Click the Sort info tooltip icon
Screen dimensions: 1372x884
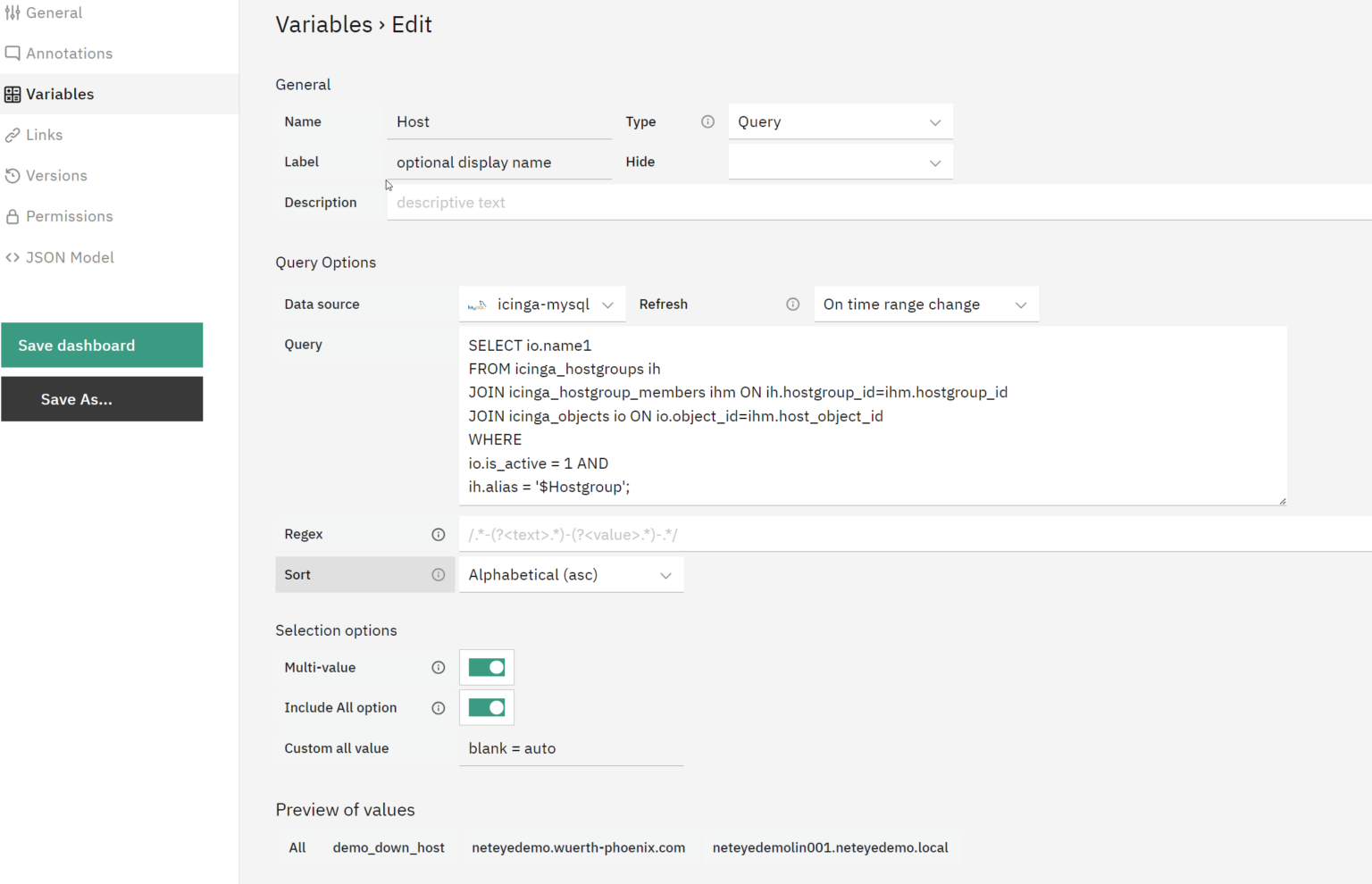[x=439, y=574]
